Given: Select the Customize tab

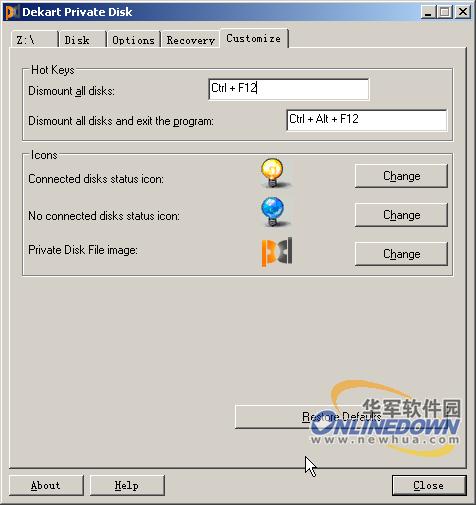Looking at the screenshot, I should [254, 38].
